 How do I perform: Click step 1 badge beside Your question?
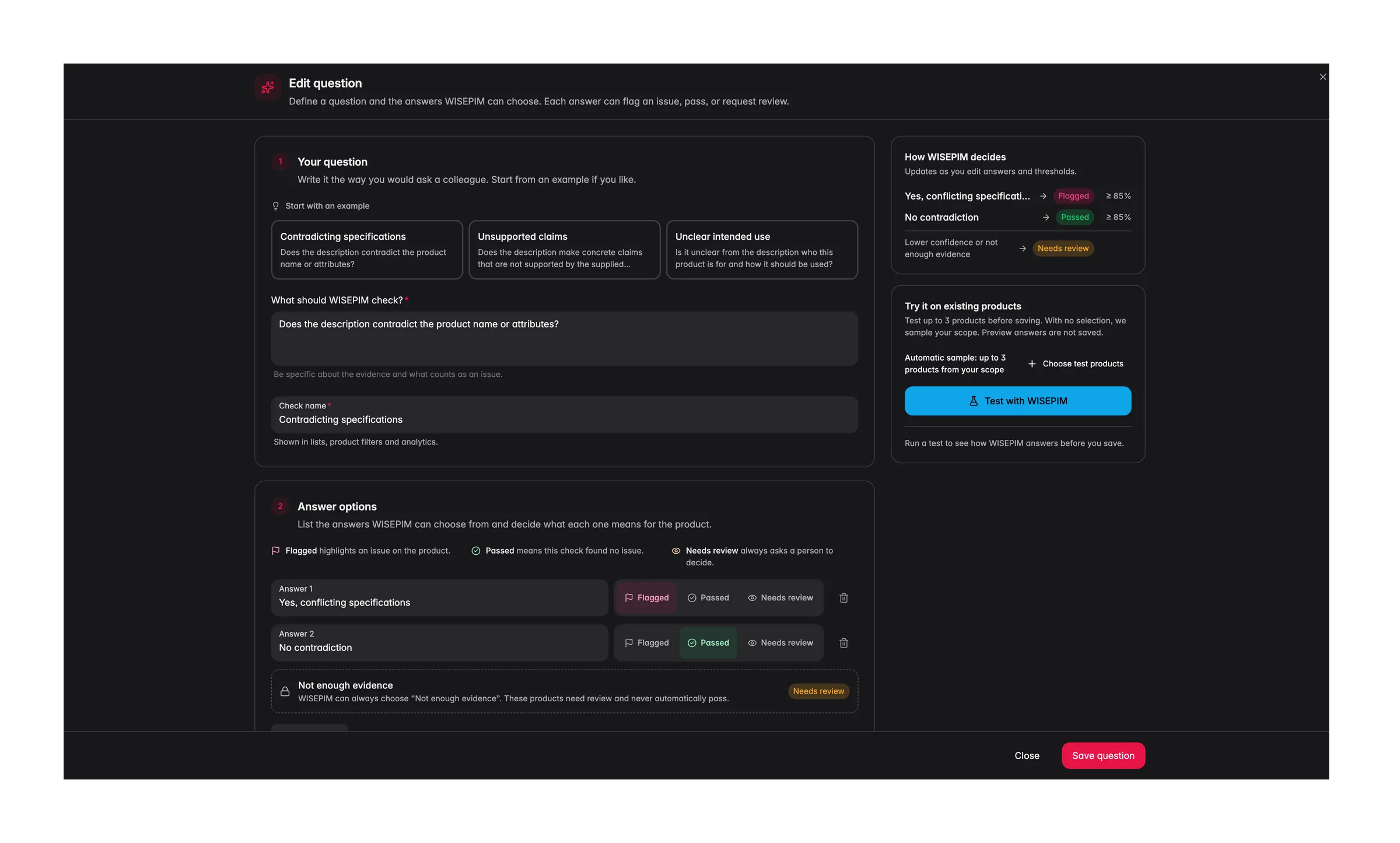[281, 162]
